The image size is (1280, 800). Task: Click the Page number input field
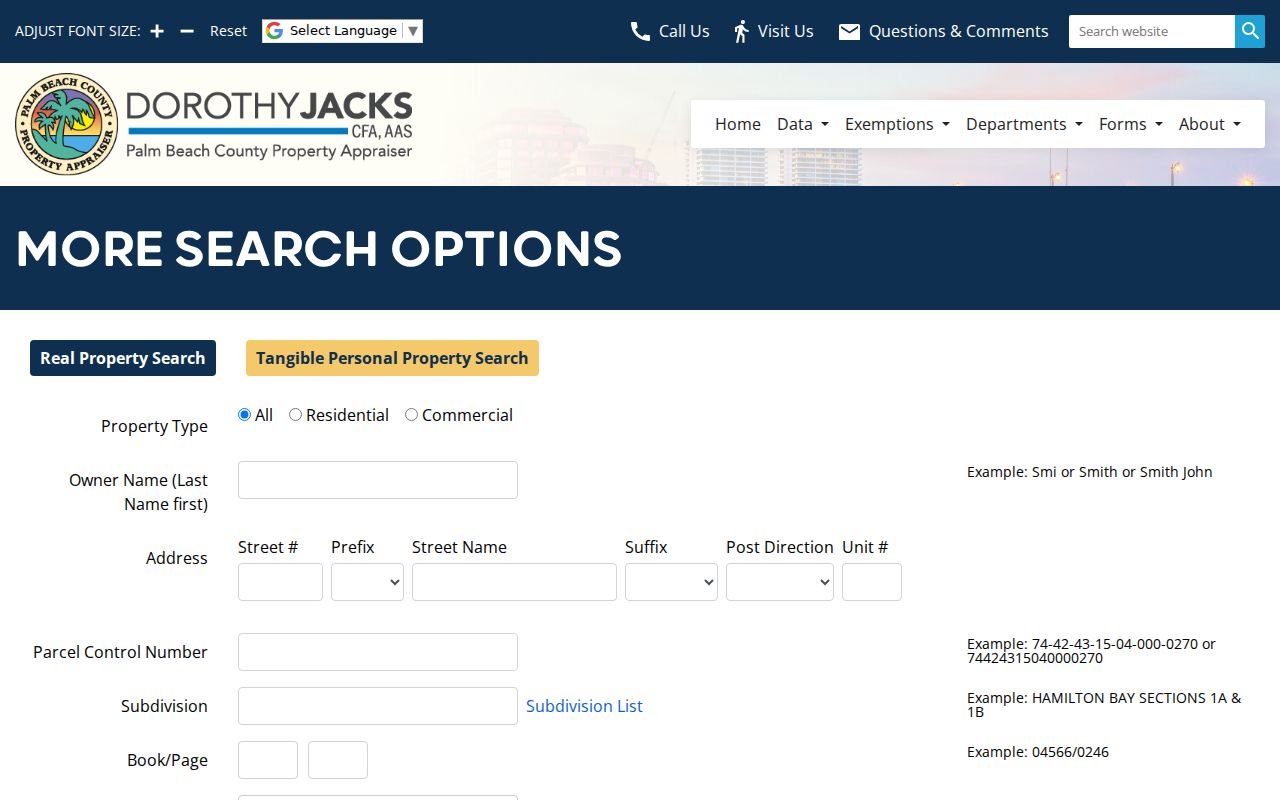pyautogui.click(x=338, y=760)
